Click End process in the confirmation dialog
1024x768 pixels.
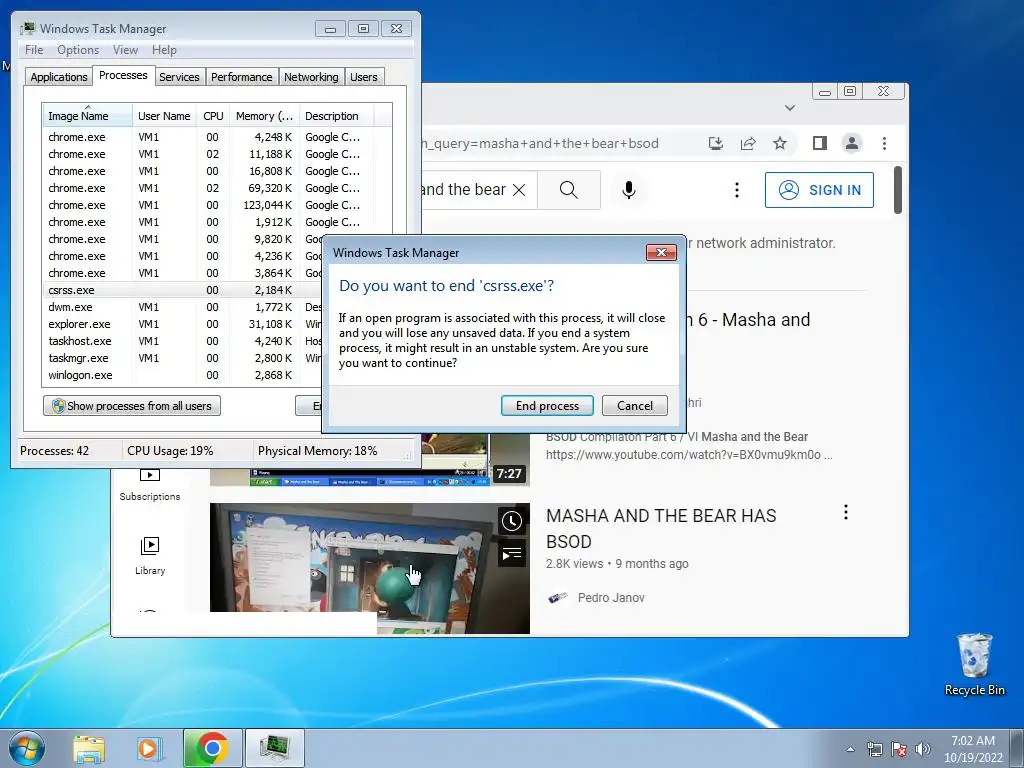(x=547, y=406)
